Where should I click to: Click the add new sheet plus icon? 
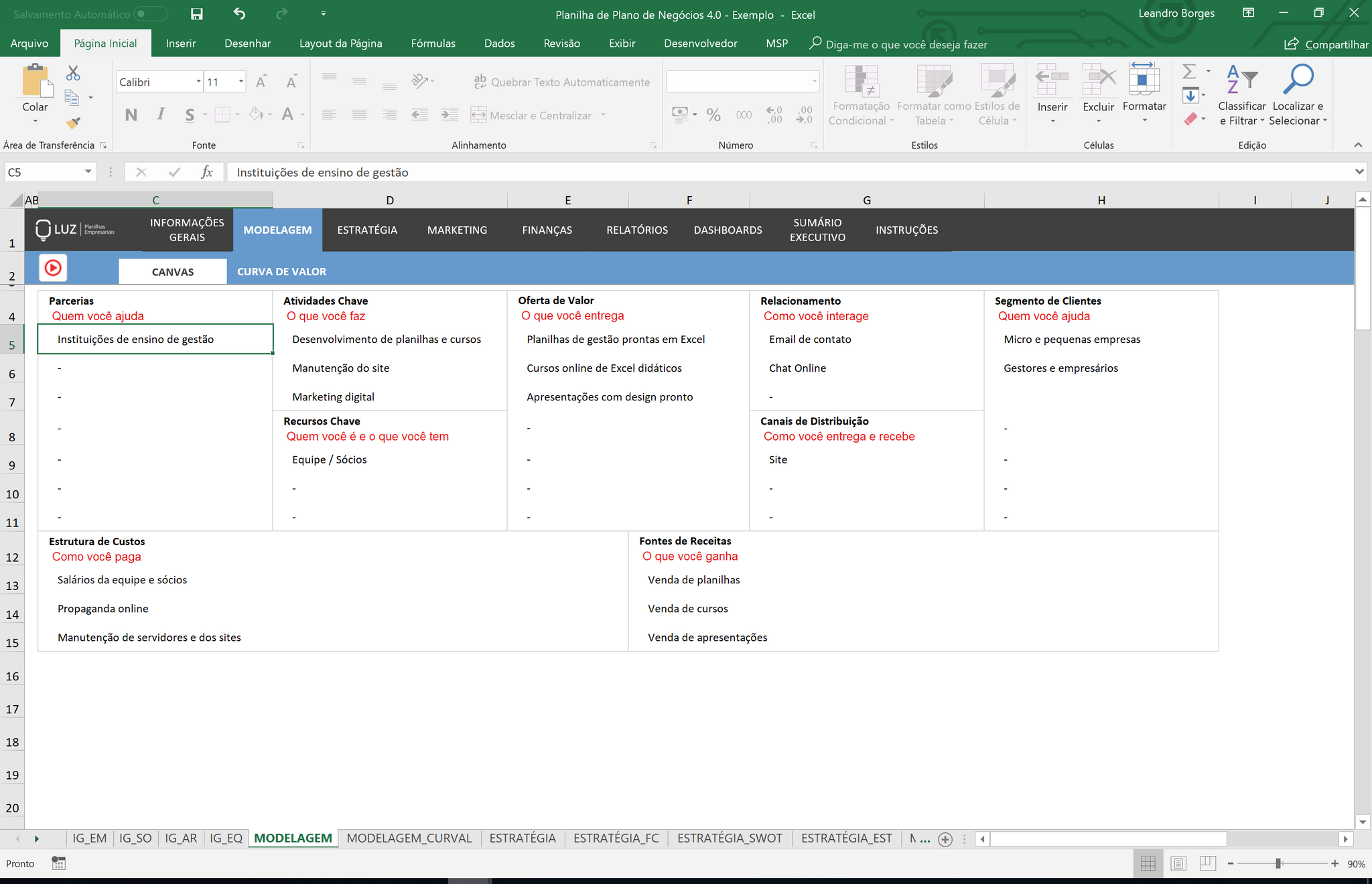click(x=945, y=839)
